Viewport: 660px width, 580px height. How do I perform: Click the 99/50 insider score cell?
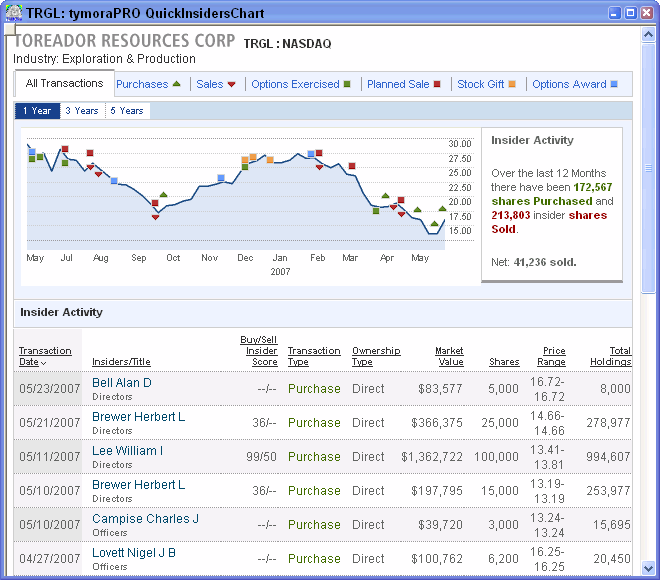click(261, 457)
